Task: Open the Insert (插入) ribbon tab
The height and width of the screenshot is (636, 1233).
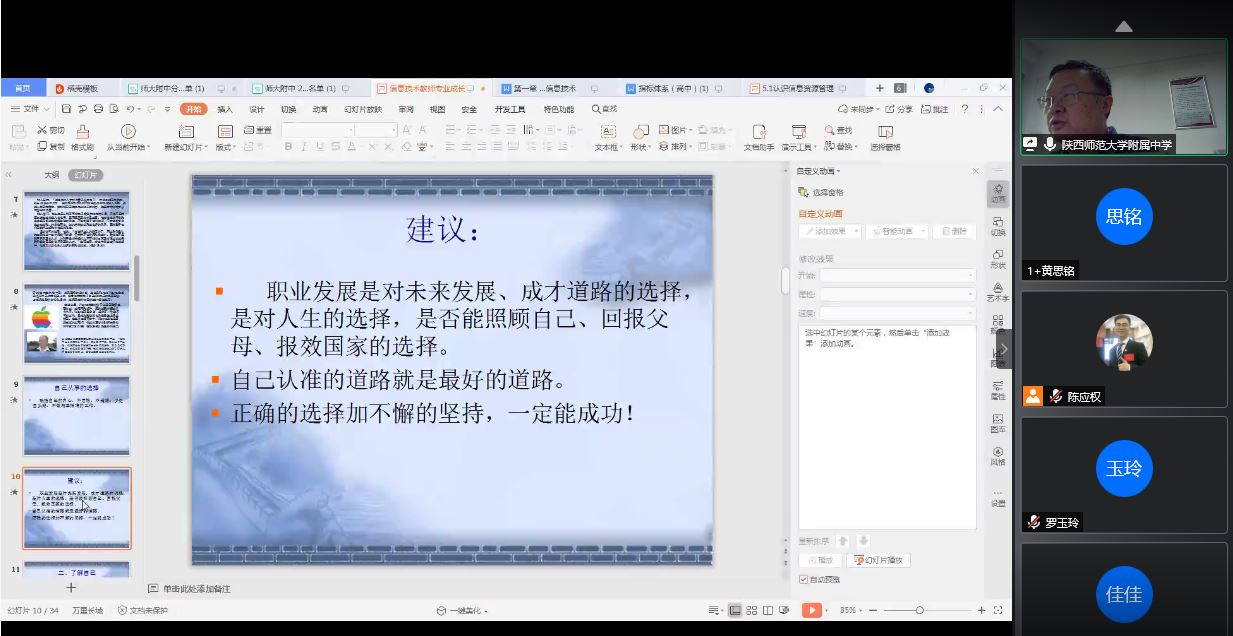Action: (225, 109)
